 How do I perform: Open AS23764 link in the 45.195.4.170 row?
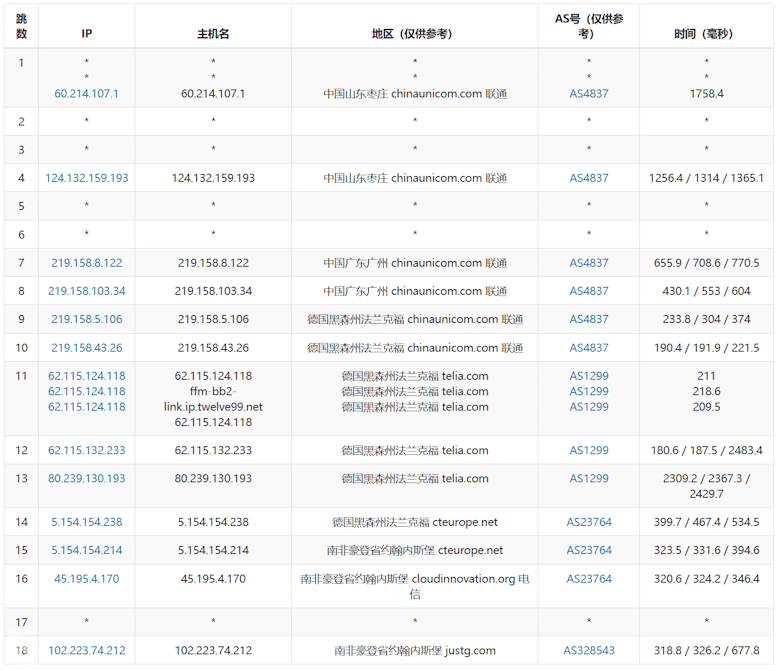[588, 579]
